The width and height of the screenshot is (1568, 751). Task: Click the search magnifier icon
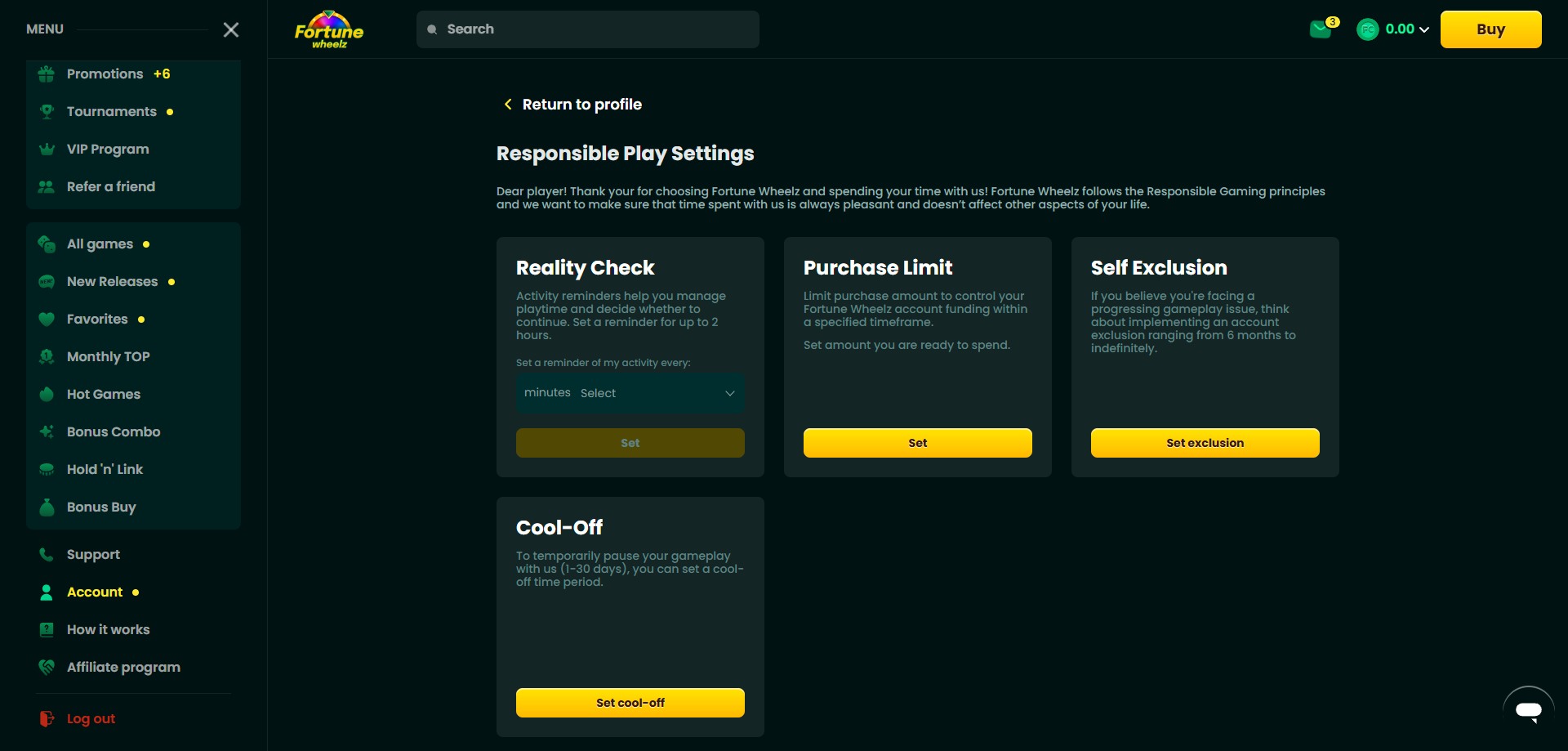(x=432, y=29)
